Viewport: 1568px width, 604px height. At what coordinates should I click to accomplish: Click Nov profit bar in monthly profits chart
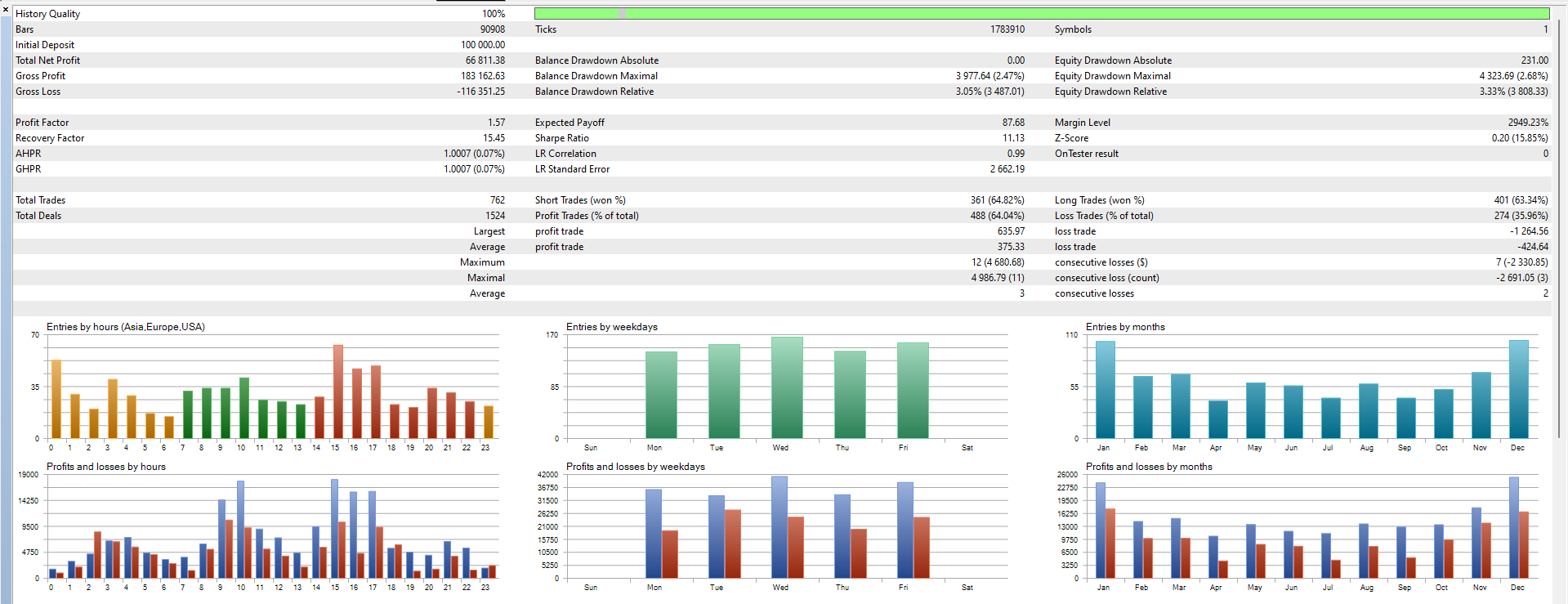[x=1476, y=543]
